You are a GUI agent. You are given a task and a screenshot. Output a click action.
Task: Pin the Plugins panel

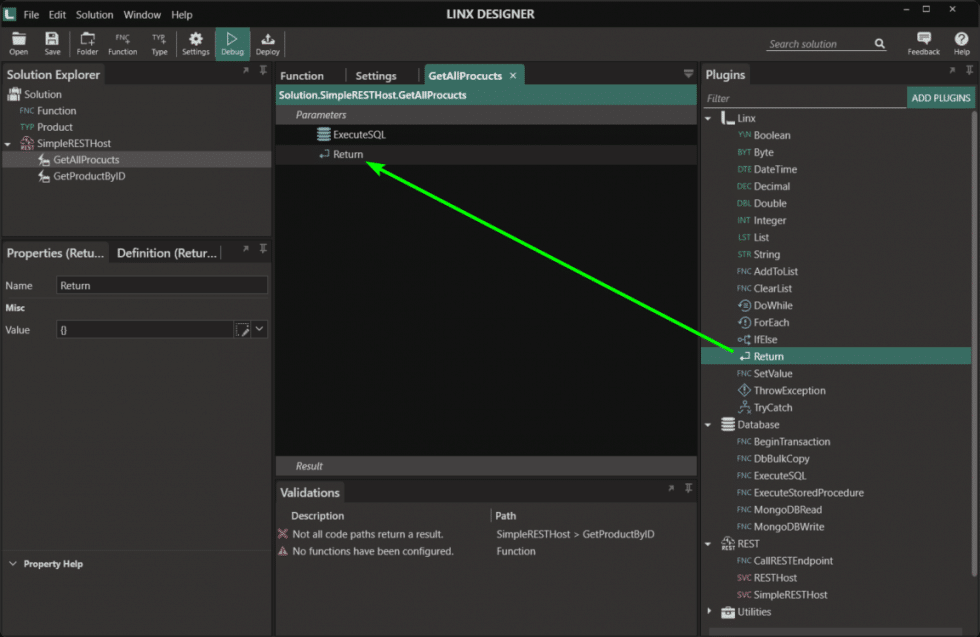[968, 70]
